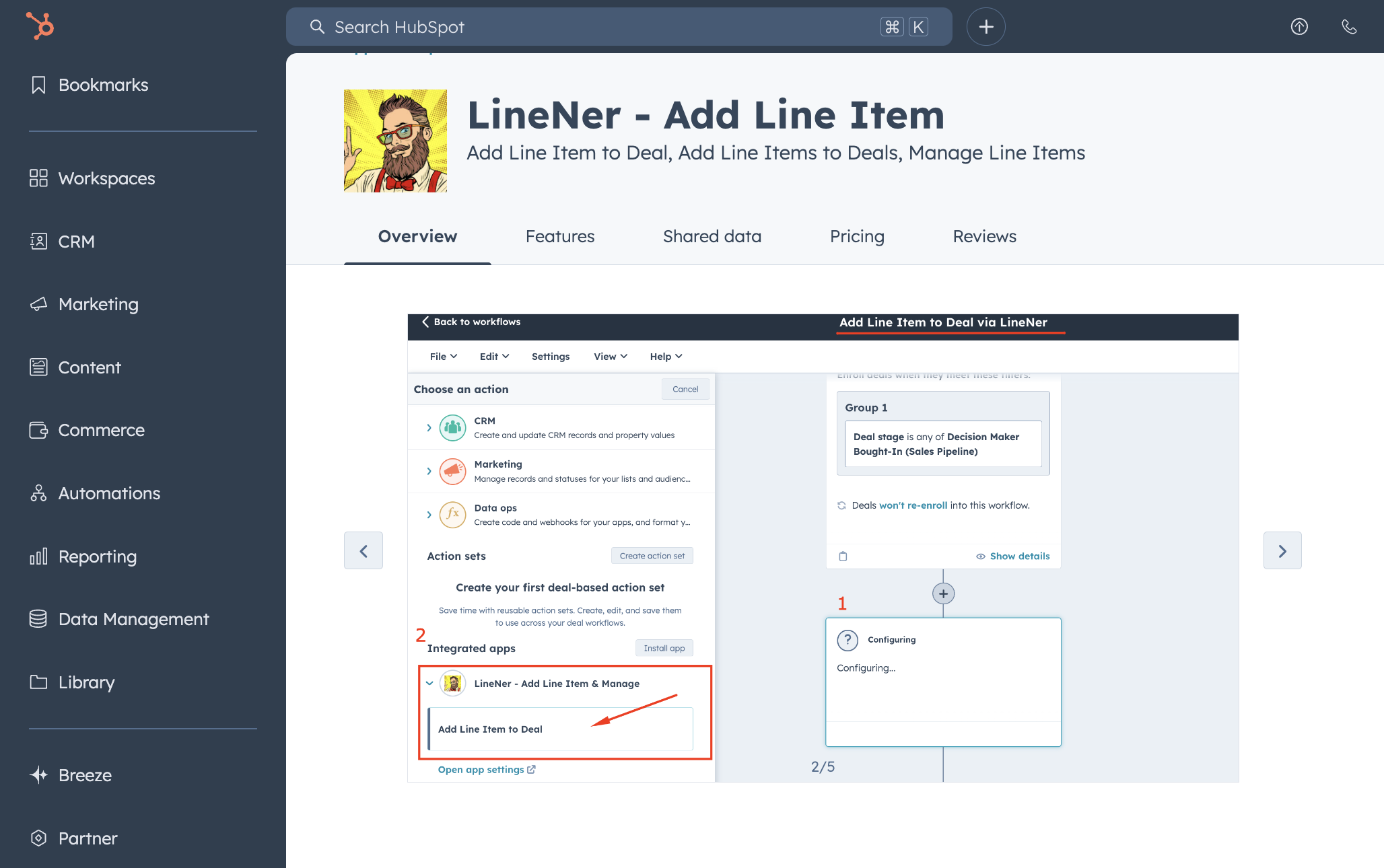Select the Pricing tab
Viewport: 1384px width, 868px height.
click(x=857, y=236)
